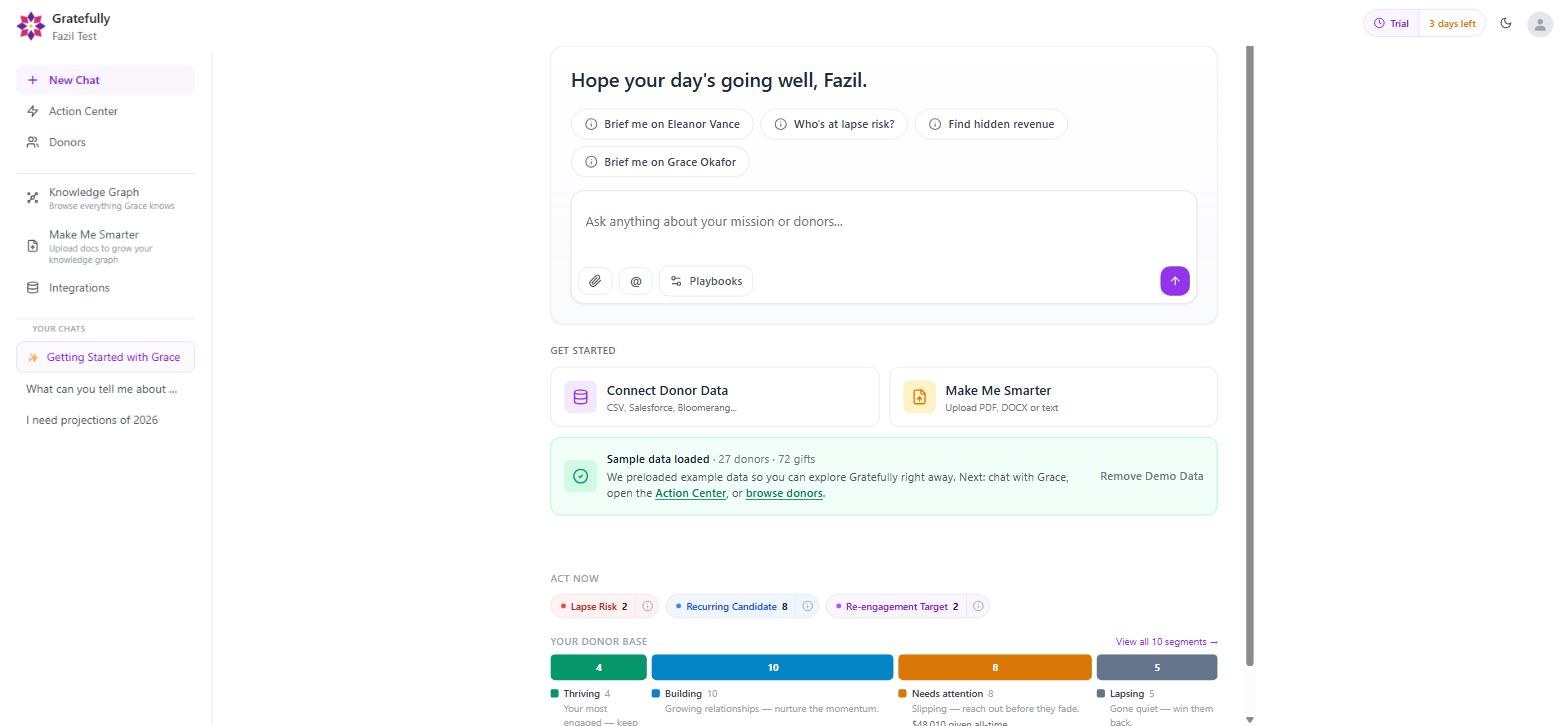This screenshot has height=726, width=1568.
Task: Toggle dark mode moon icon
Action: click(x=1506, y=23)
